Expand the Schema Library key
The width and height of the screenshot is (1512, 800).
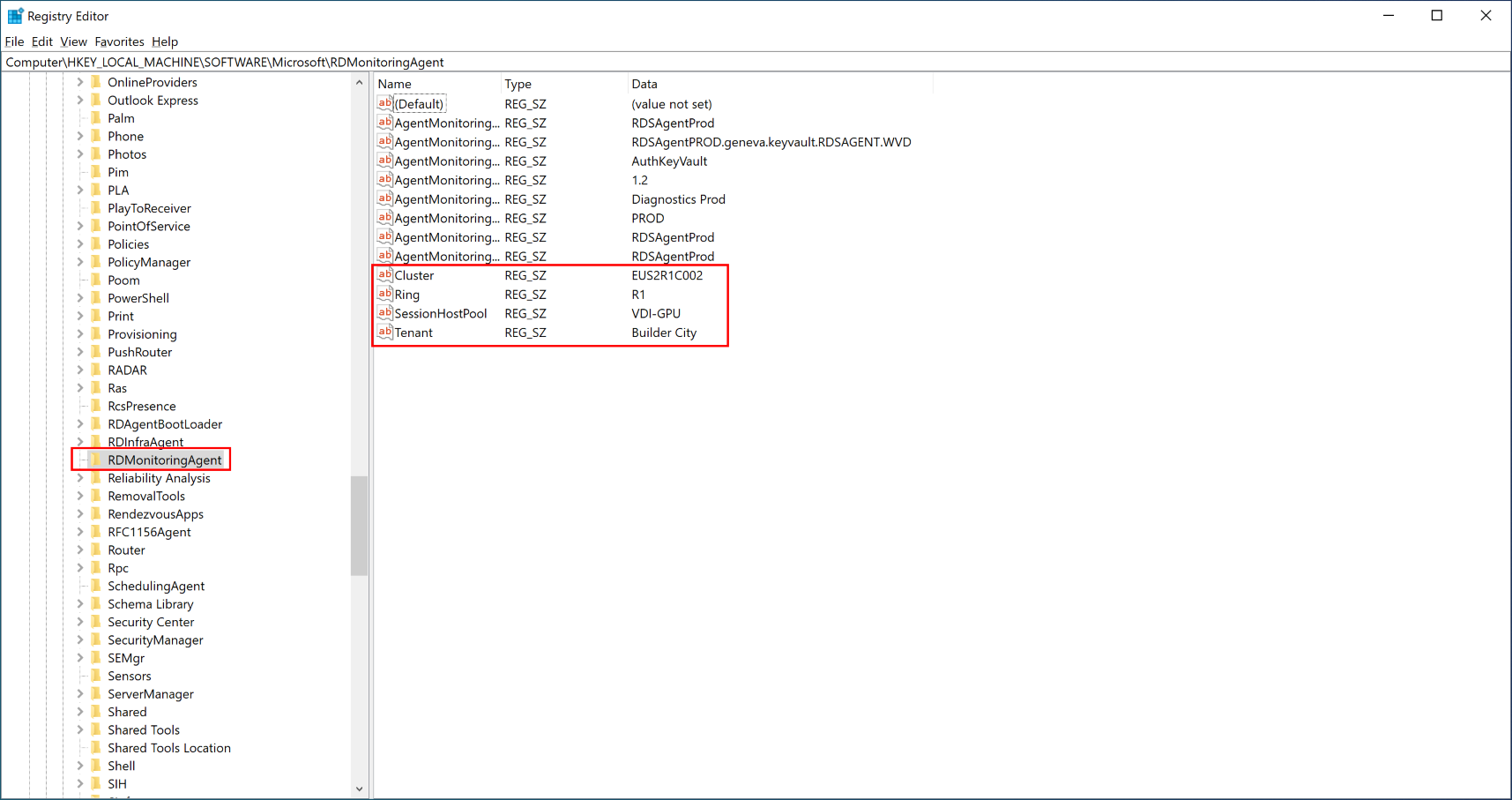pos(80,604)
